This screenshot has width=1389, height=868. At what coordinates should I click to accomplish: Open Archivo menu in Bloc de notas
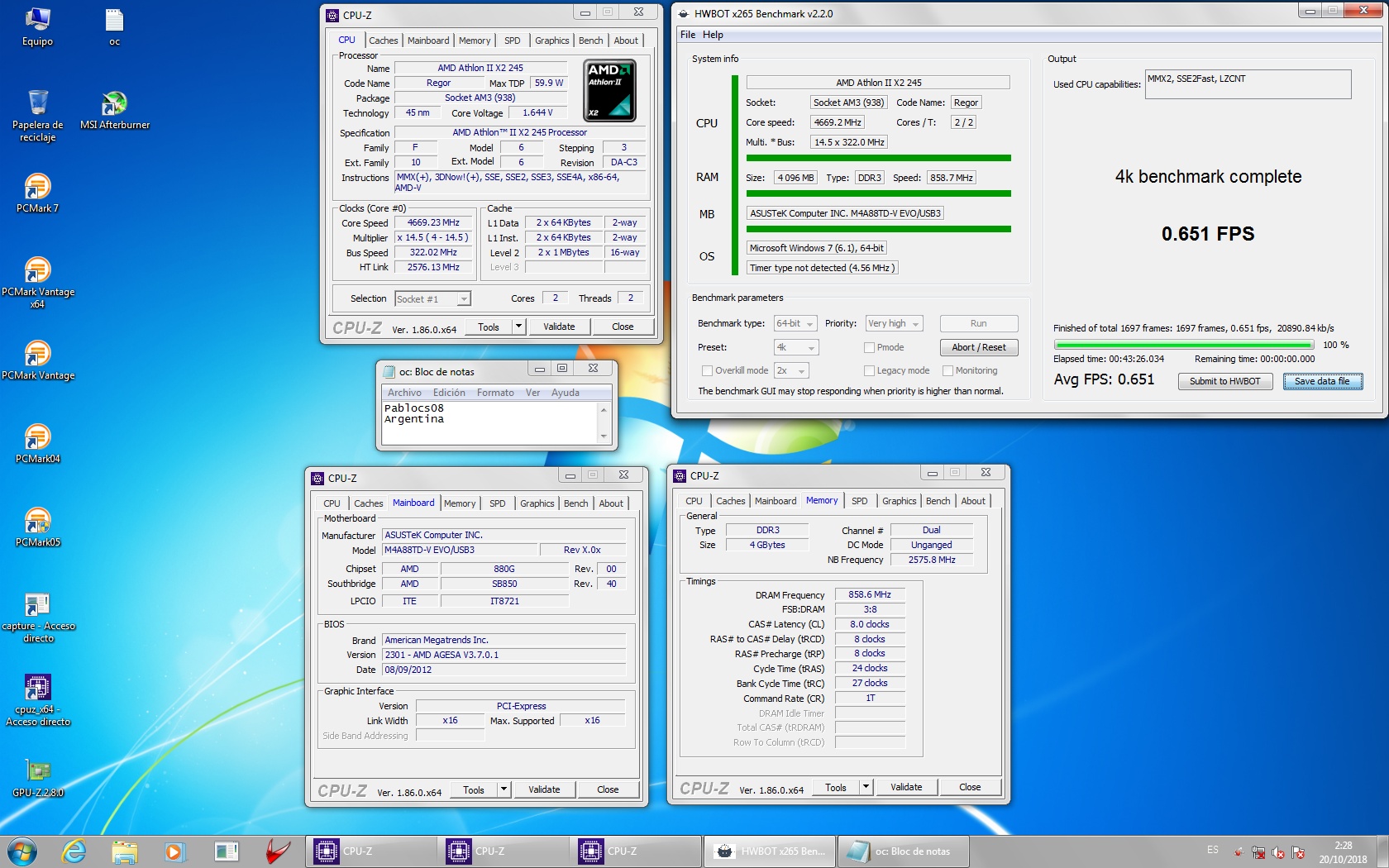(404, 393)
